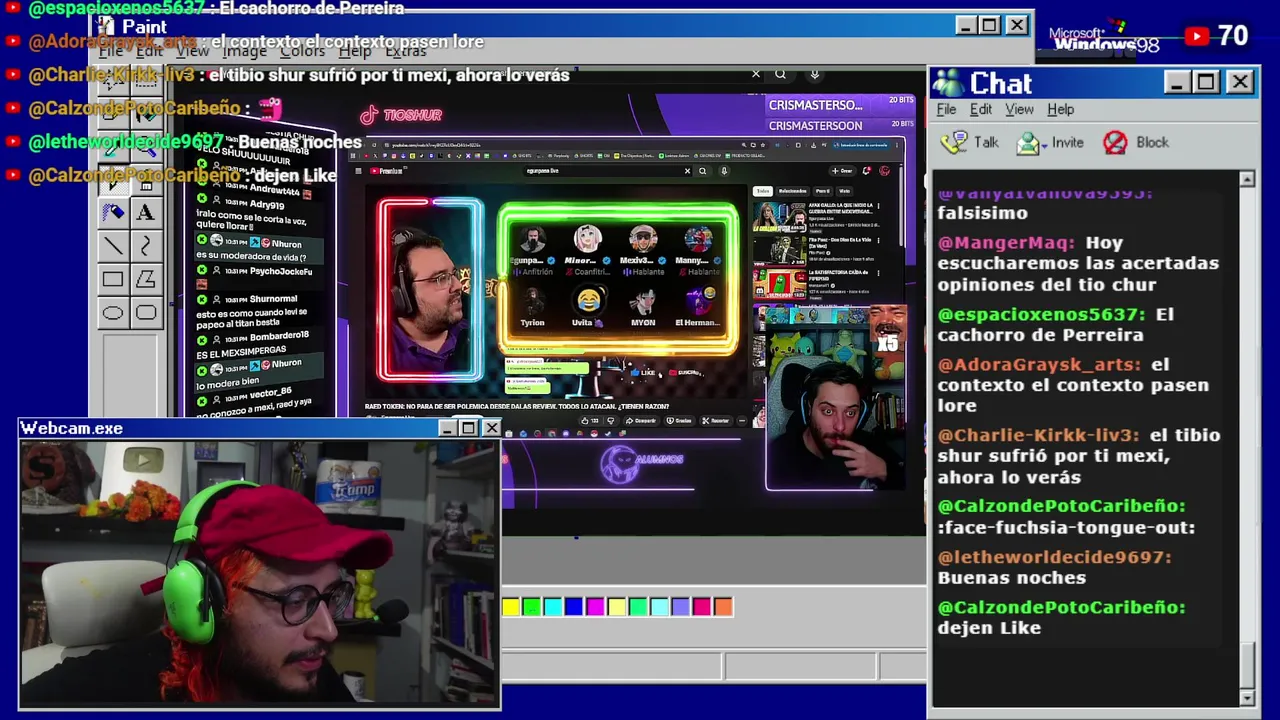This screenshot has width=1280, height=720.
Task: Select the Rectangle shape tool in Paint
Action: coord(113,279)
